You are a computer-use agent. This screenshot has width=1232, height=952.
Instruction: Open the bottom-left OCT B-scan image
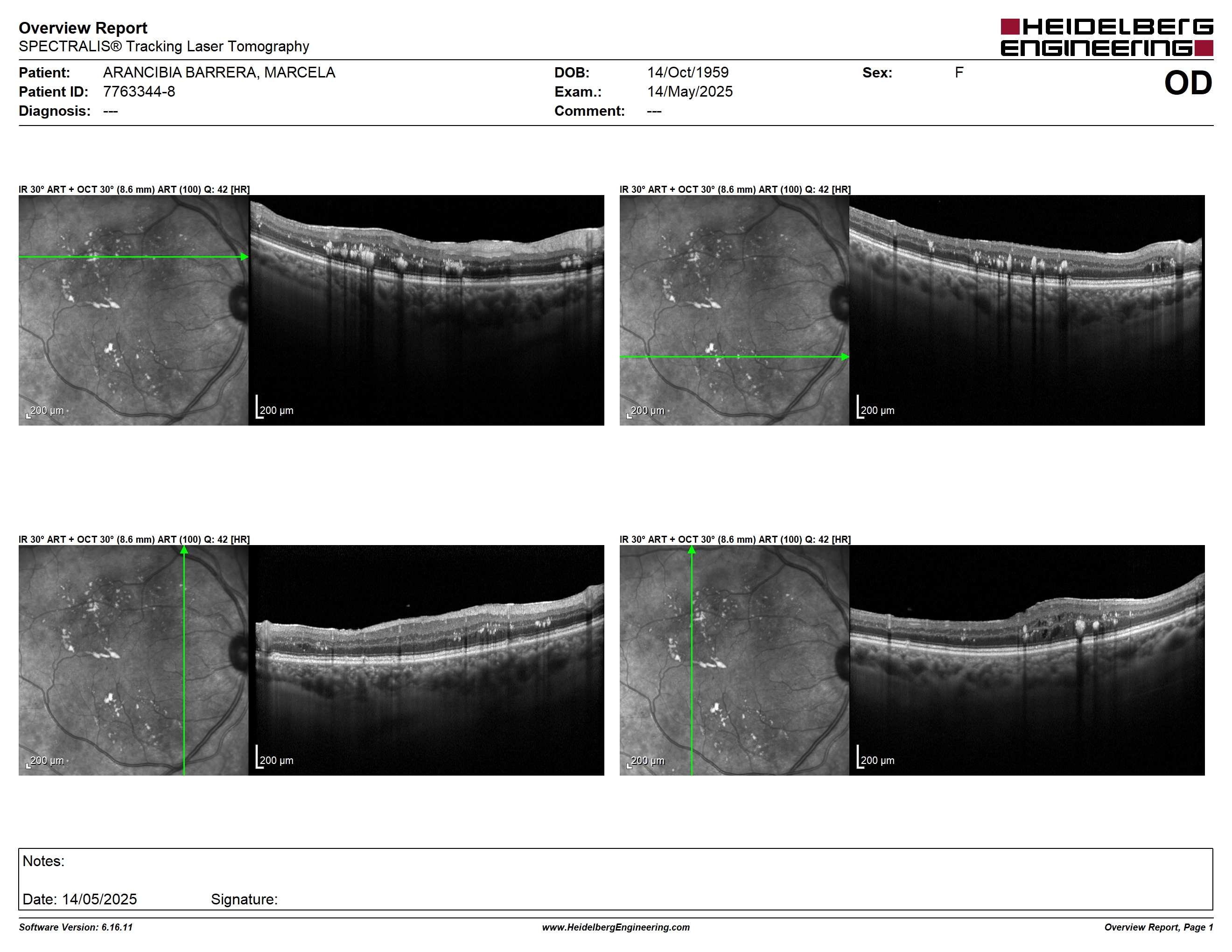coord(427,660)
